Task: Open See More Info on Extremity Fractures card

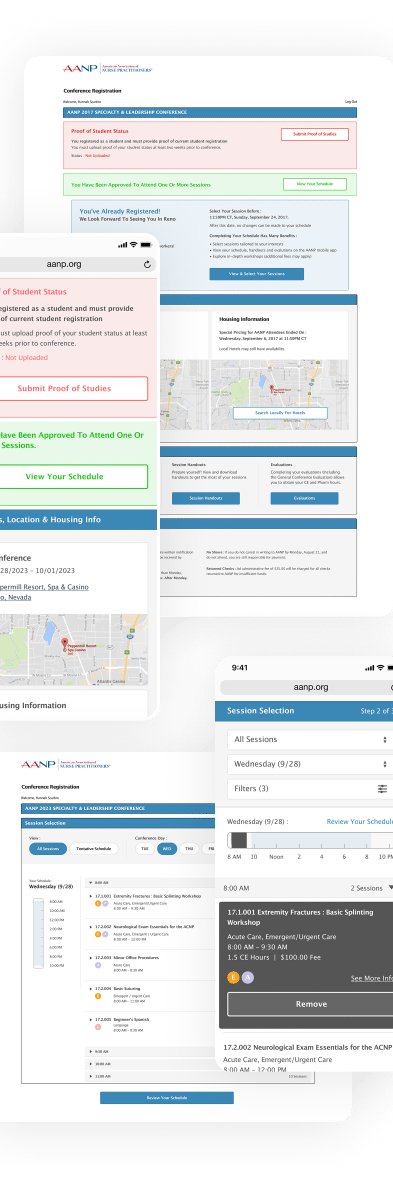Action: coord(372,978)
